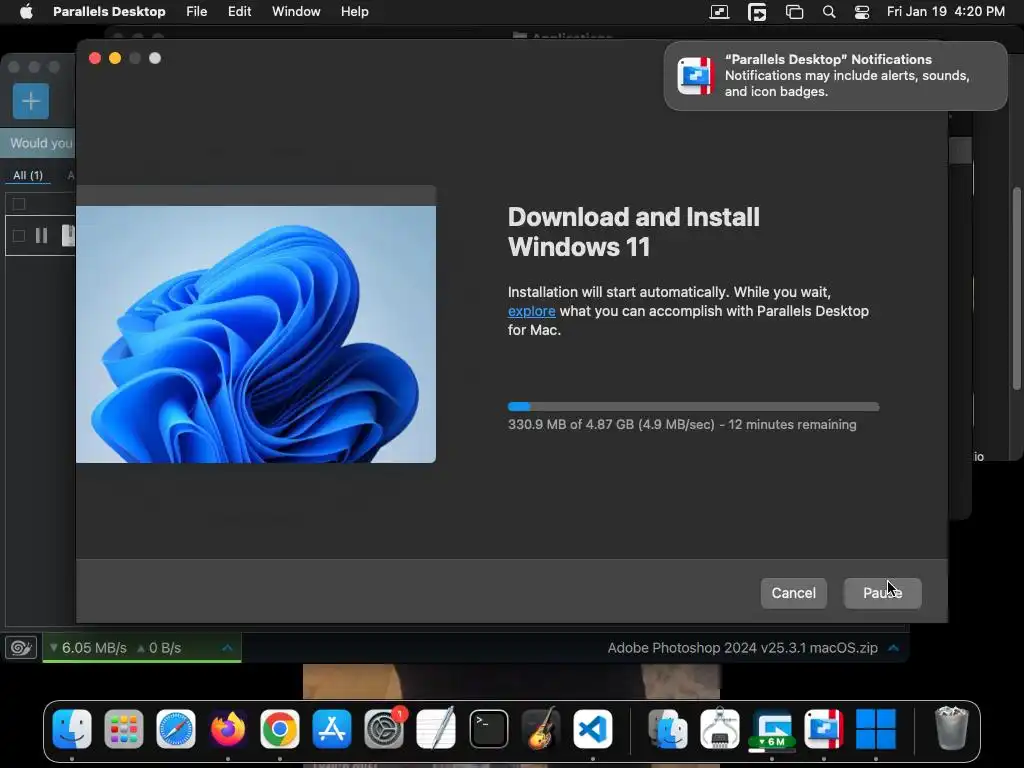Image resolution: width=1024 pixels, height=768 pixels.
Task: Click the 0 B/s upload speed
Action: (x=165, y=648)
